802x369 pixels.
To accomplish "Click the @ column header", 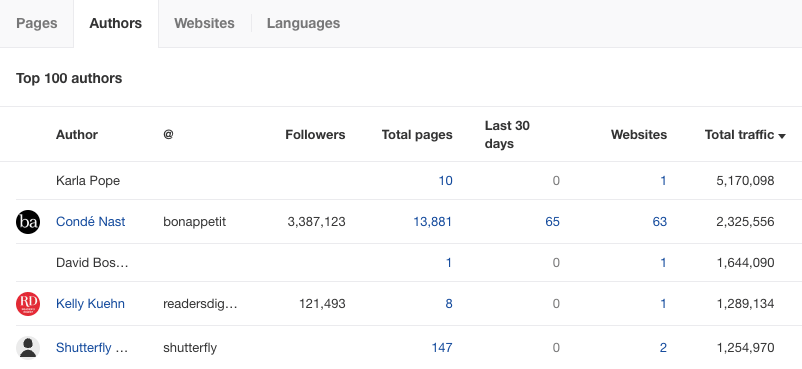I will [168, 135].
